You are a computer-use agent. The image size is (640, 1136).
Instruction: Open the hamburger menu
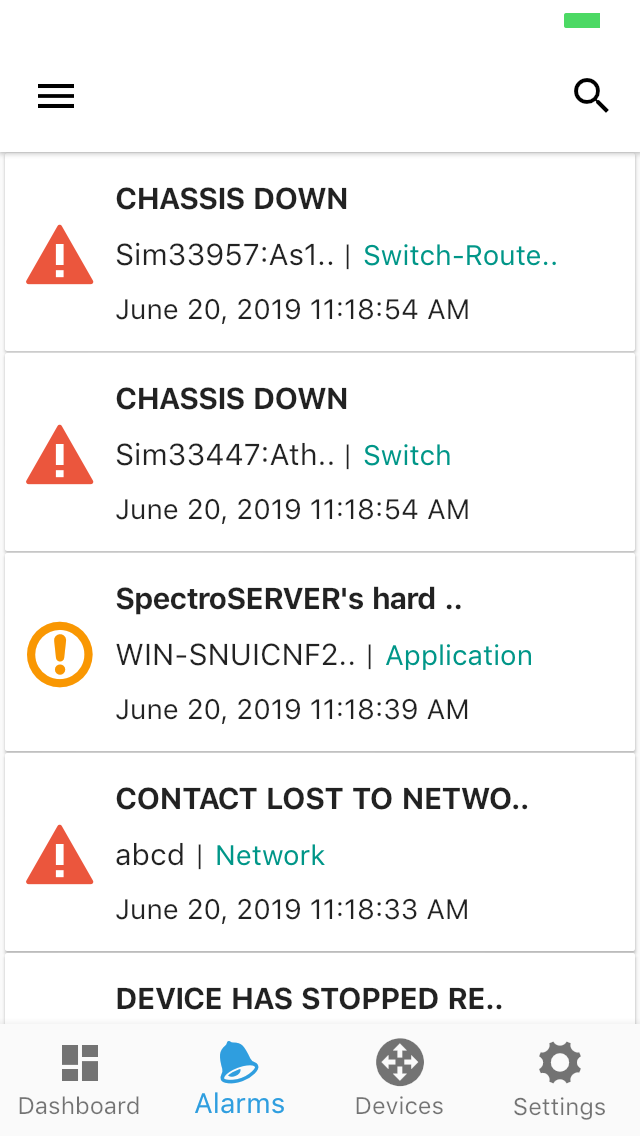click(x=56, y=95)
